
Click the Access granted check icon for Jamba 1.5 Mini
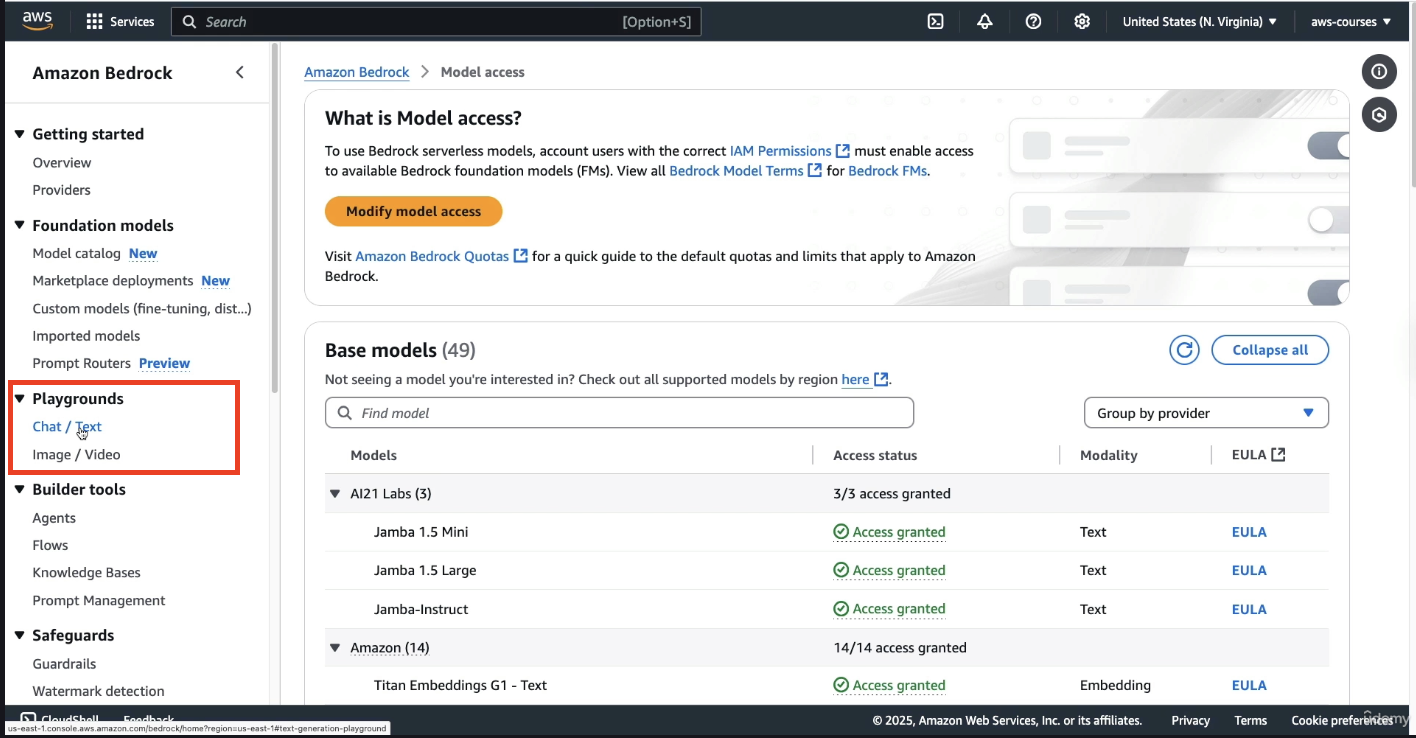pyautogui.click(x=841, y=532)
